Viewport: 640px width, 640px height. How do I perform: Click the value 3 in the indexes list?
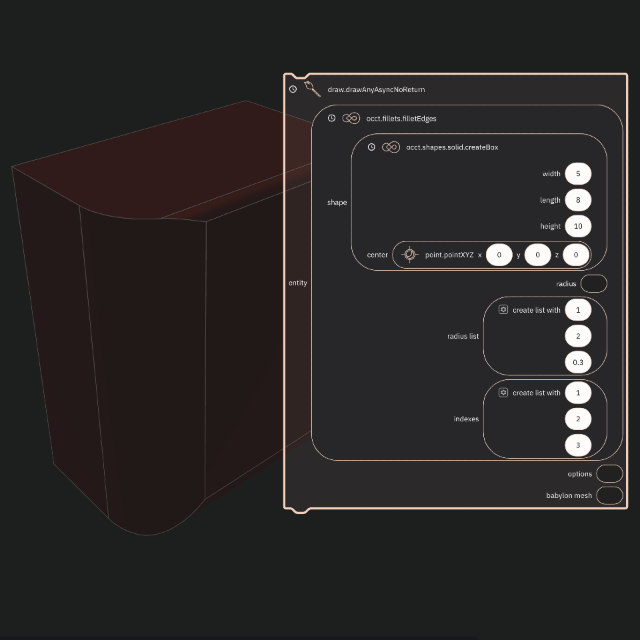(x=578, y=445)
